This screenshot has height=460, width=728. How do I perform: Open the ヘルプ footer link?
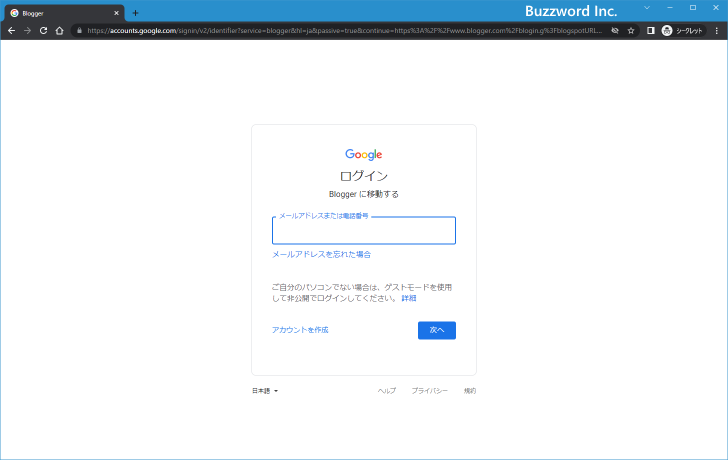click(x=387, y=391)
